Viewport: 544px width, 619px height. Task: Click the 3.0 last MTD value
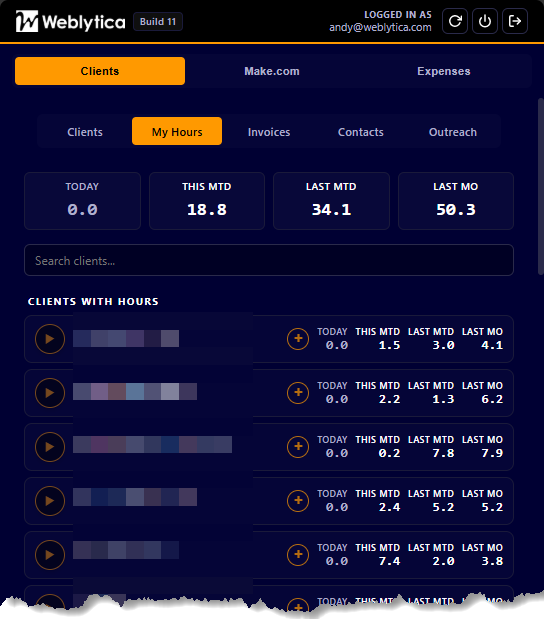(x=443, y=345)
